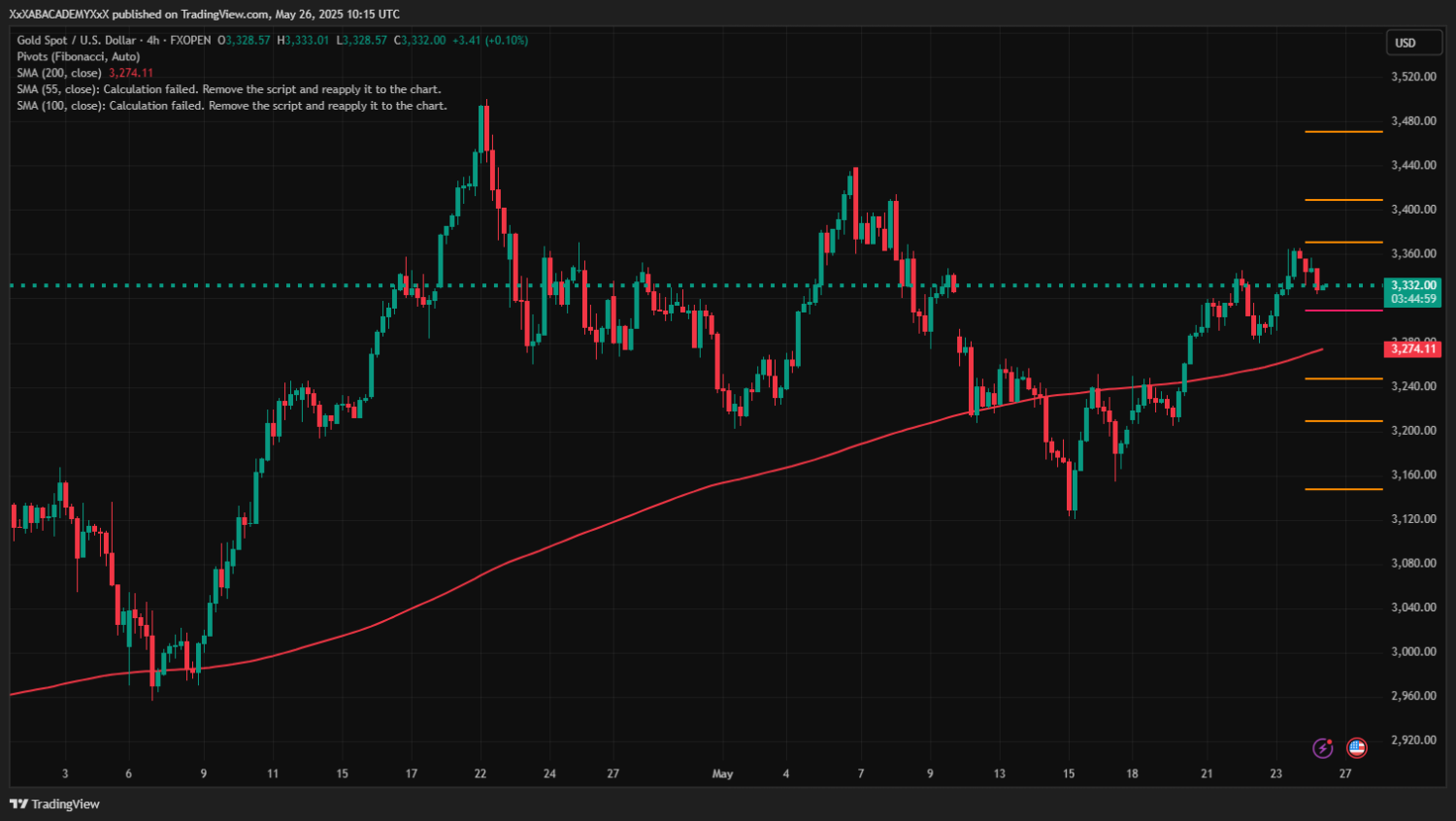The image size is (1456, 821).
Task: Click the candle countdown timer 03:44:59
Action: [1413, 299]
